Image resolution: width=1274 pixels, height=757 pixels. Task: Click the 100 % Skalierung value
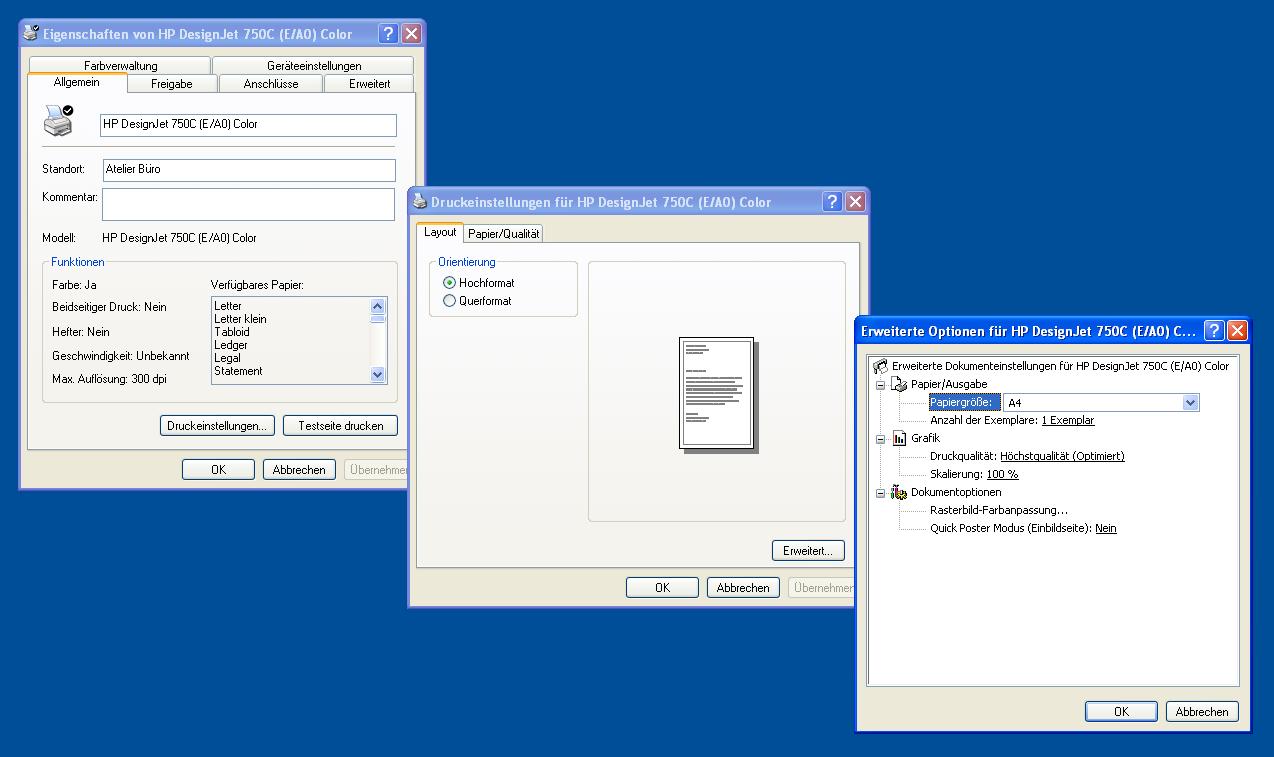click(1002, 475)
